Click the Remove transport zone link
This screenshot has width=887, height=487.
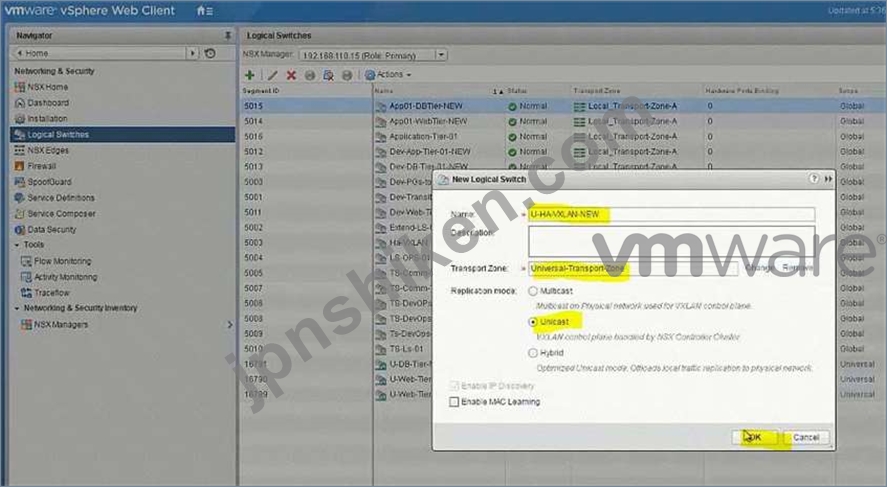pos(798,268)
